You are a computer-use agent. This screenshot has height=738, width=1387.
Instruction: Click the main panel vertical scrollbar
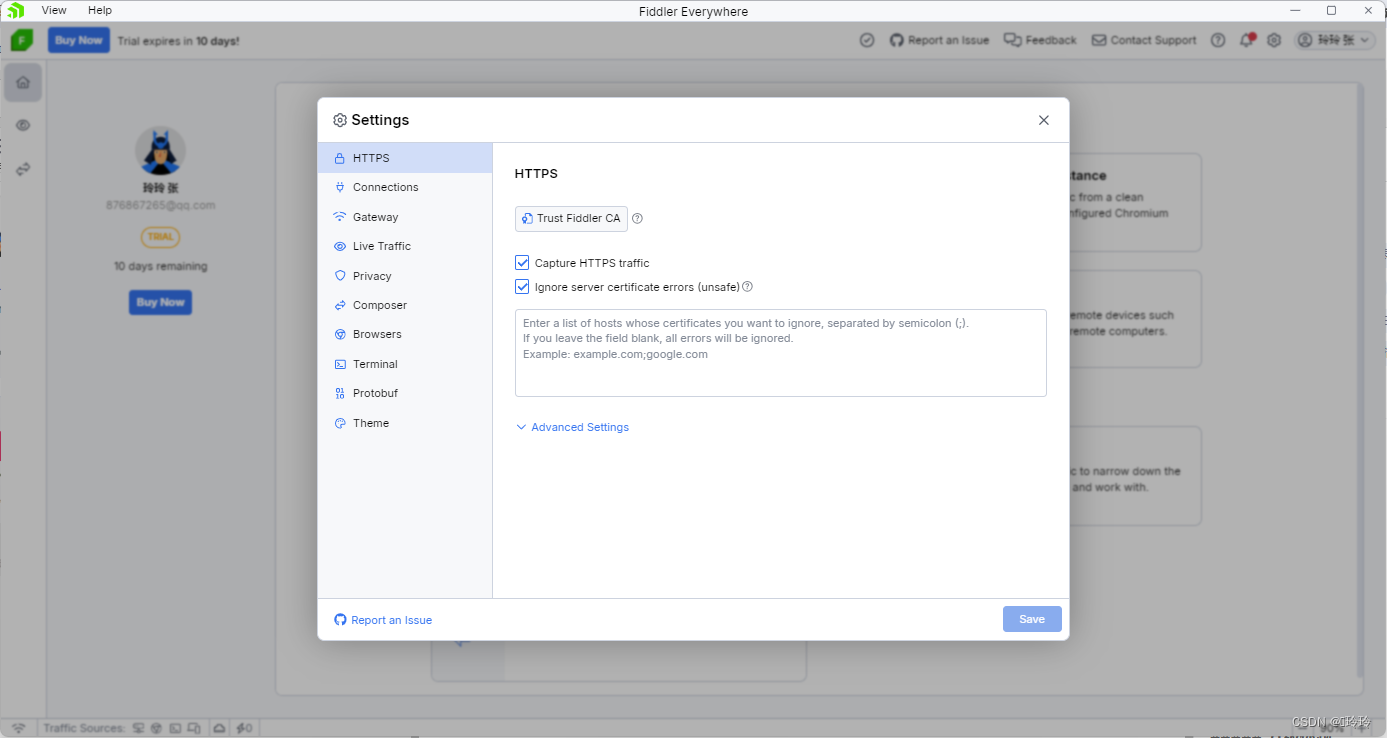1358,380
